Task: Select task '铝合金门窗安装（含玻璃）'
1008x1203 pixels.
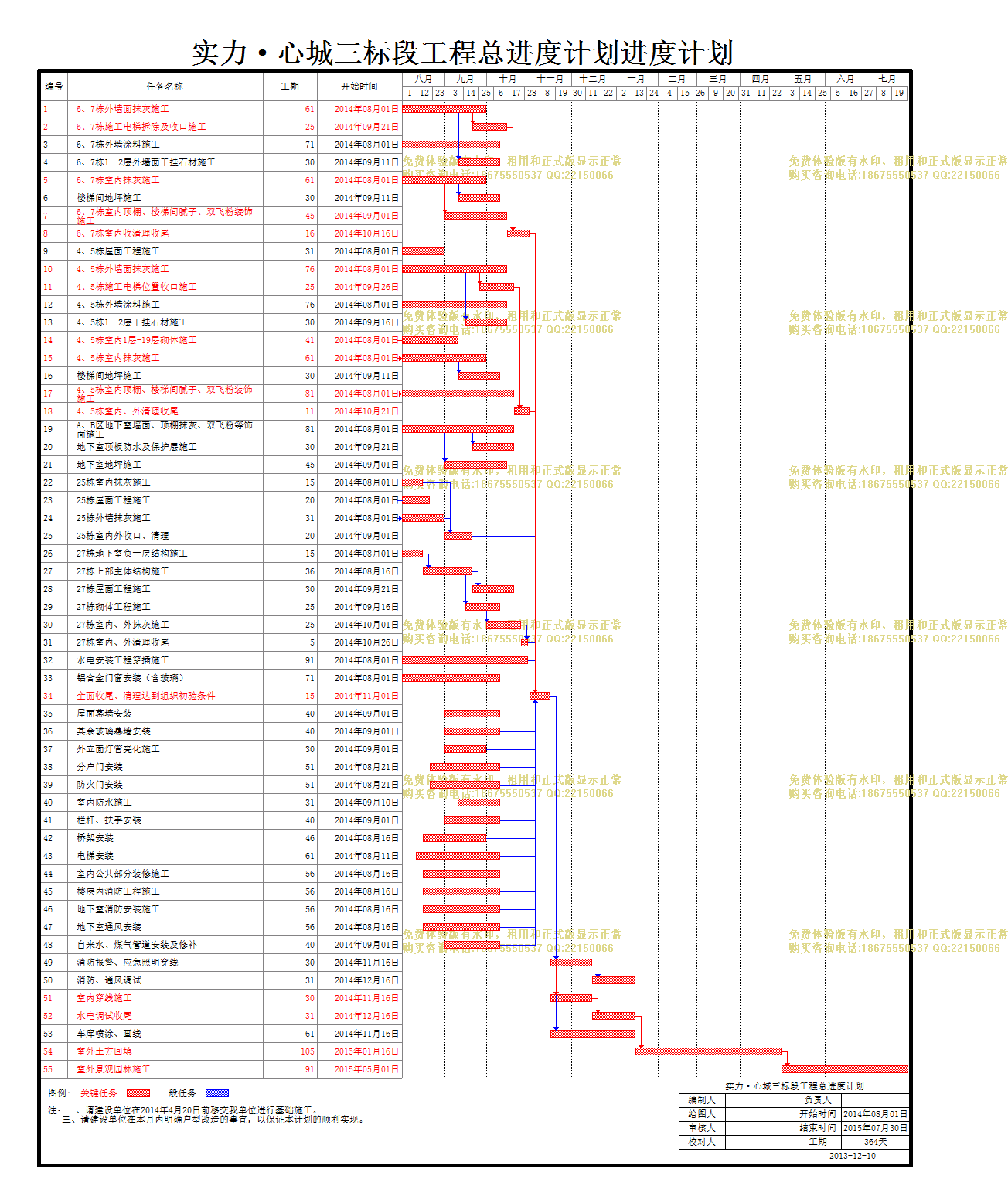Action: tap(130, 678)
